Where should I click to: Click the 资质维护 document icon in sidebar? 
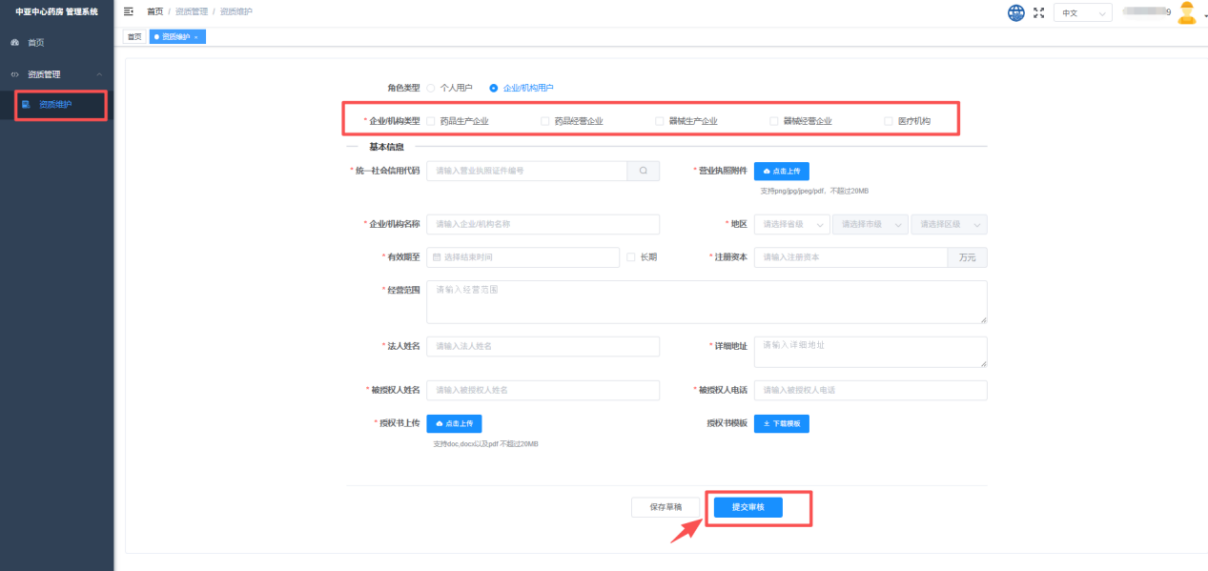pos(26,104)
